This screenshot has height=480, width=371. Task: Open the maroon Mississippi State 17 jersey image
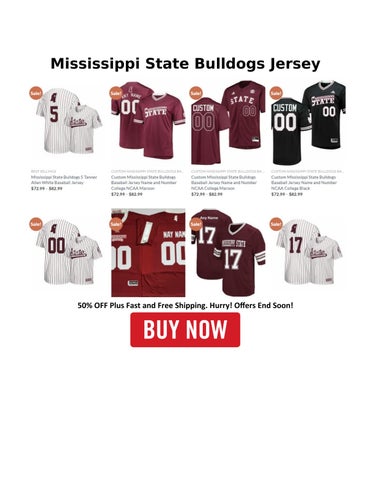228,253
